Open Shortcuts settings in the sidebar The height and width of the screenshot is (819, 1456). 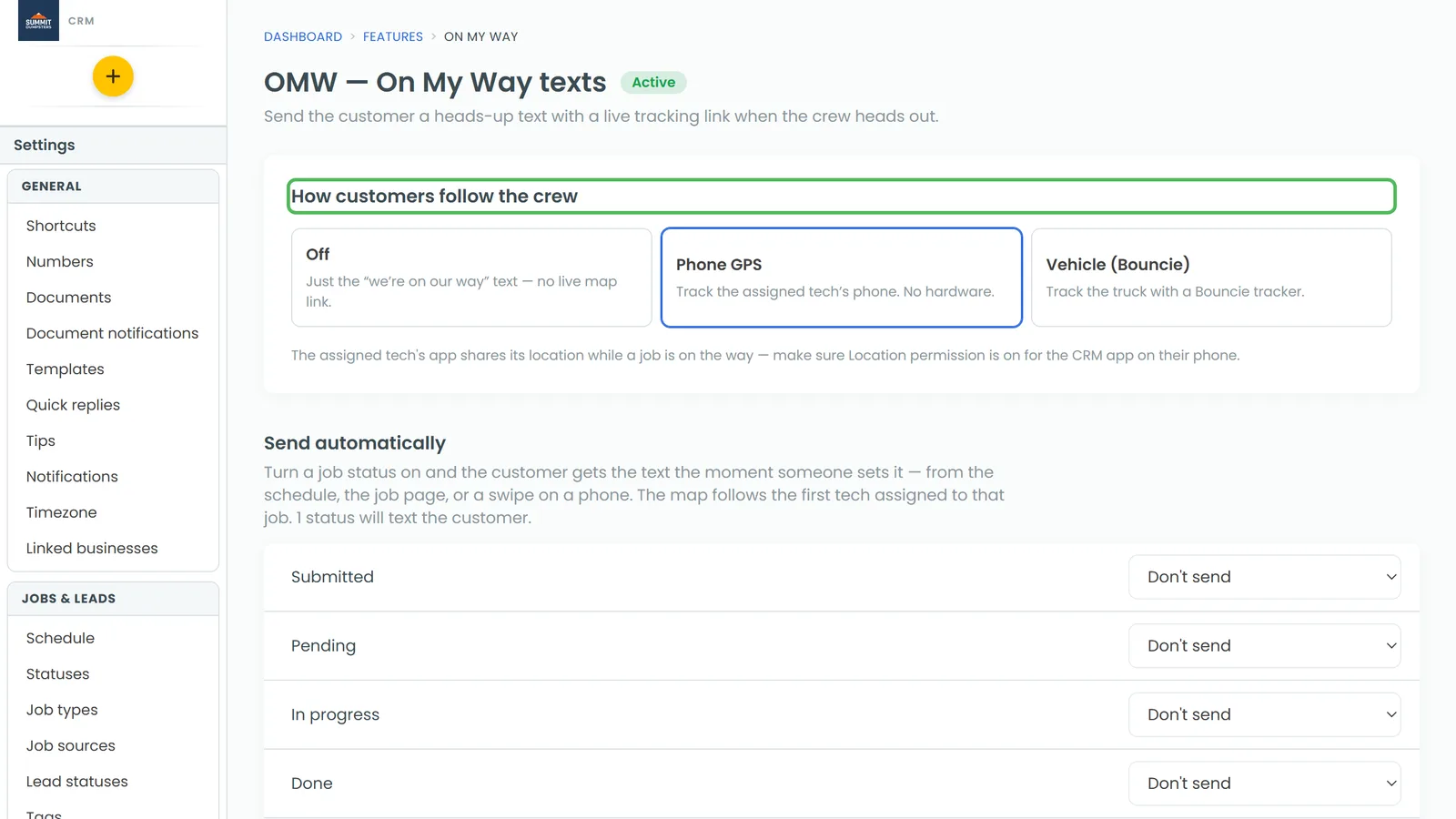click(61, 226)
